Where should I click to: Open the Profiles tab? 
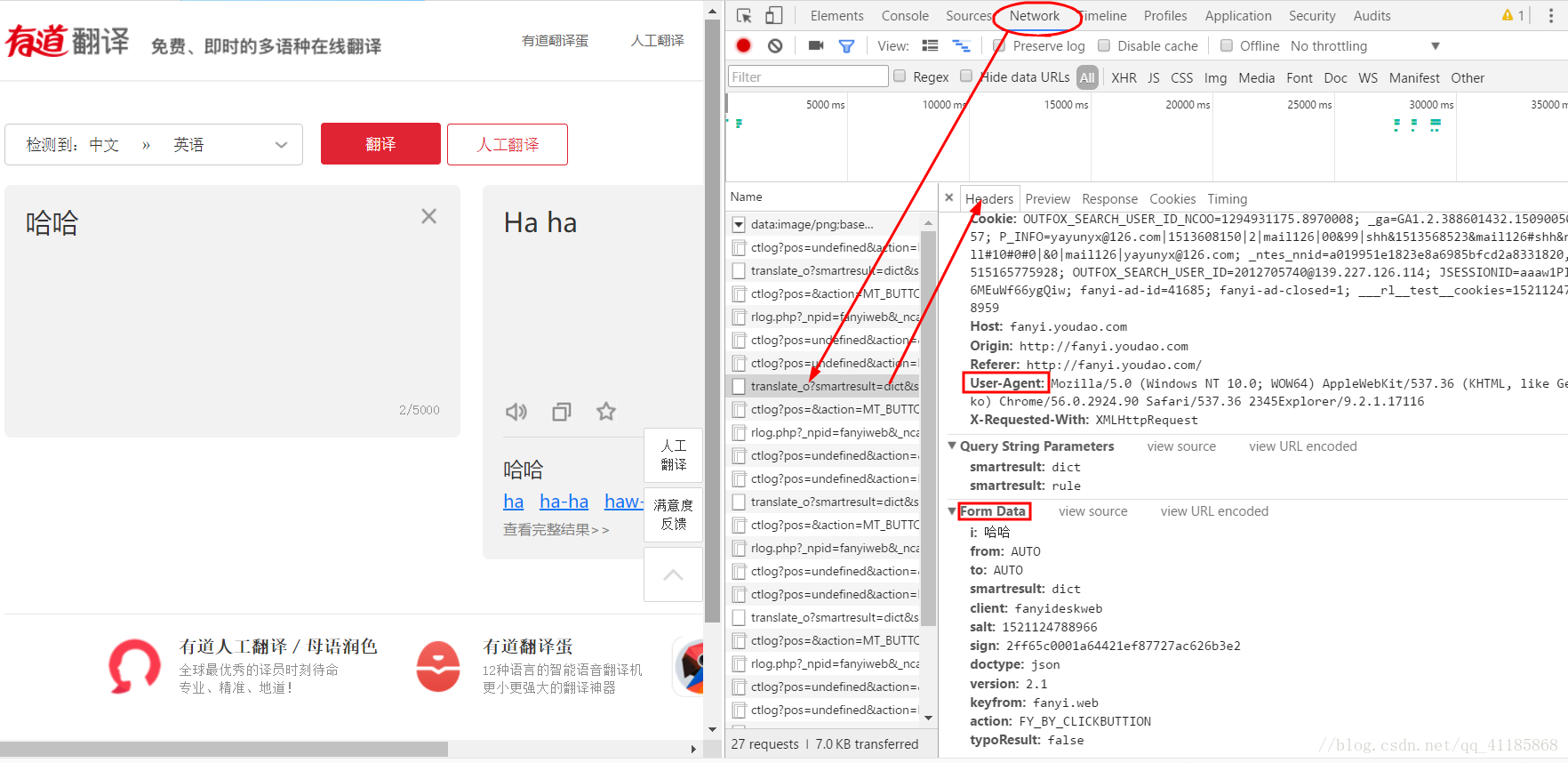point(1164,15)
